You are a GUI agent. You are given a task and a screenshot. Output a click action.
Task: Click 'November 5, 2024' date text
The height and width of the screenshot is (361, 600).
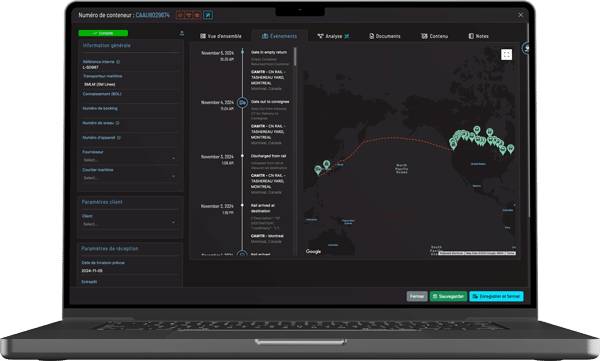tap(217, 53)
